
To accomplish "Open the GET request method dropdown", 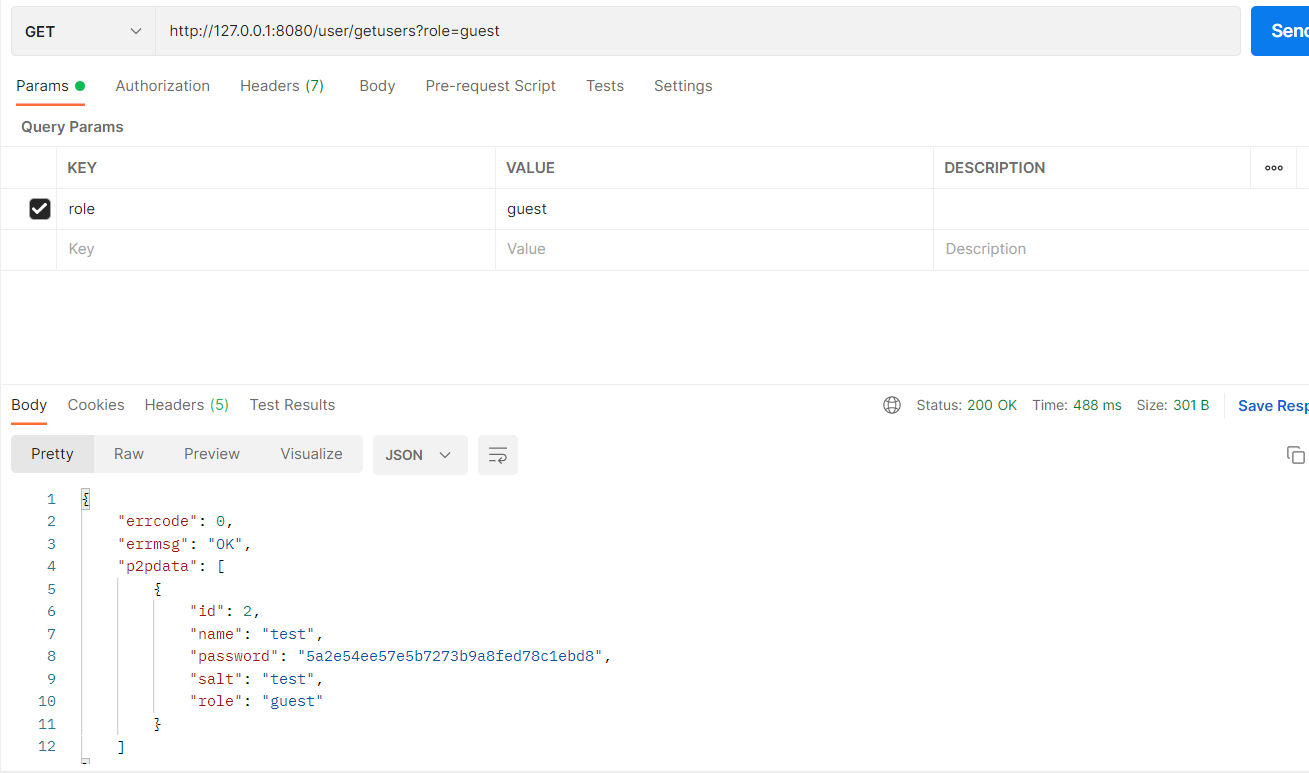I will (x=82, y=30).
